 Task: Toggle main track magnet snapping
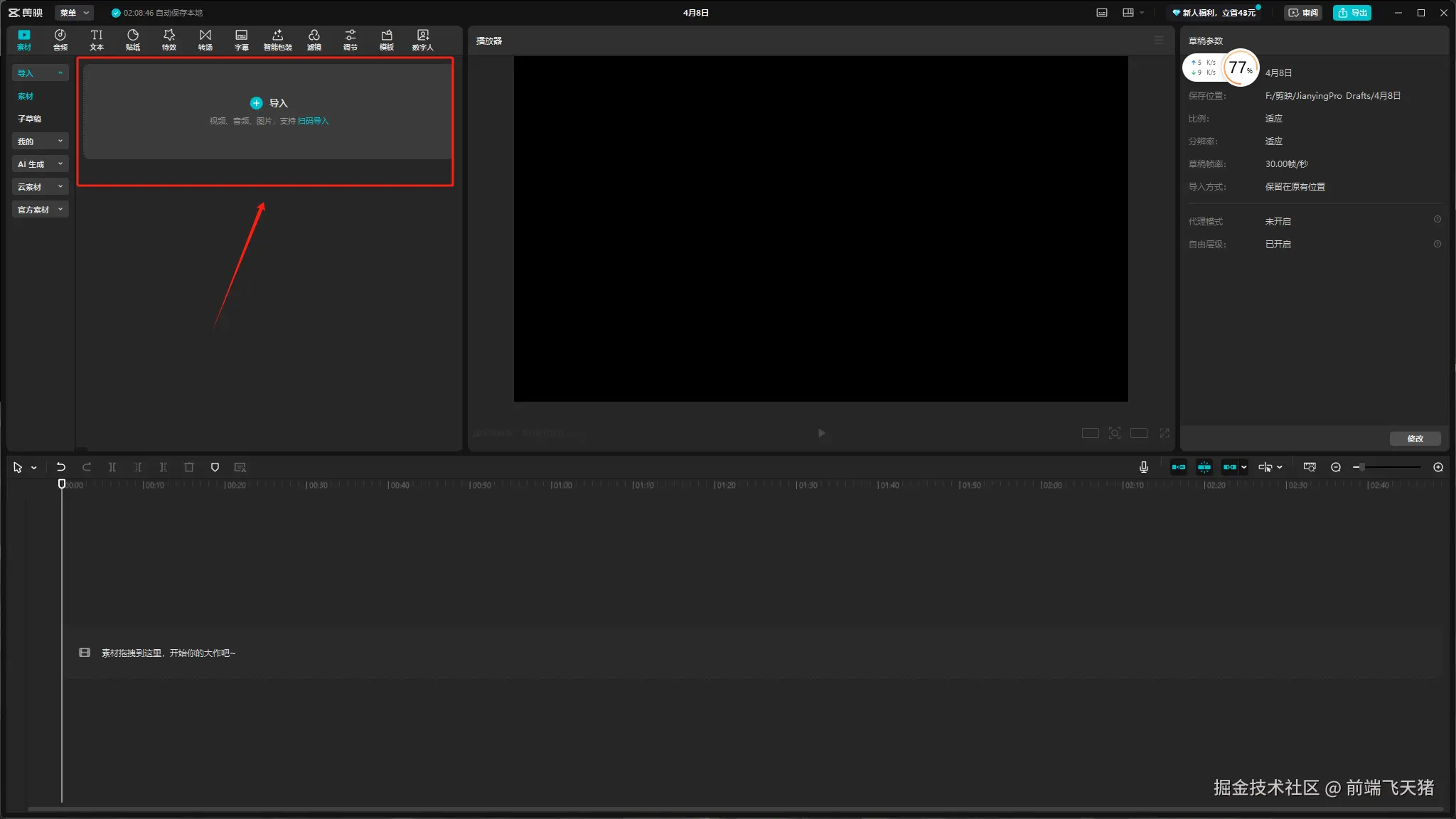[1178, 467]
